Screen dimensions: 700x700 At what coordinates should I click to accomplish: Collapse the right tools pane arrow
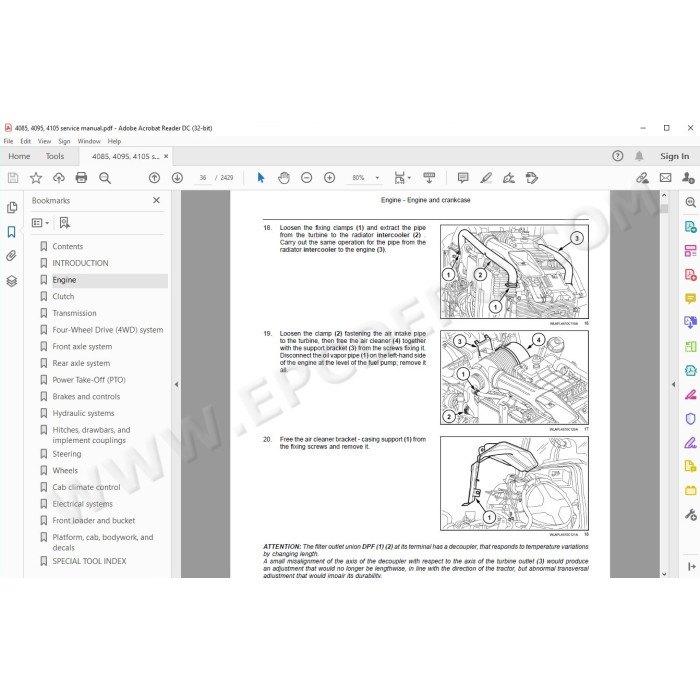(673, 384)
